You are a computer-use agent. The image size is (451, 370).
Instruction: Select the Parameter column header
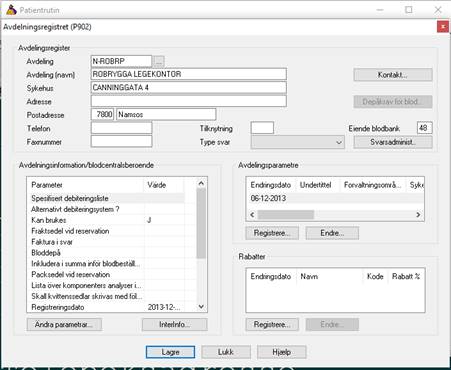[x=86, y=185]
